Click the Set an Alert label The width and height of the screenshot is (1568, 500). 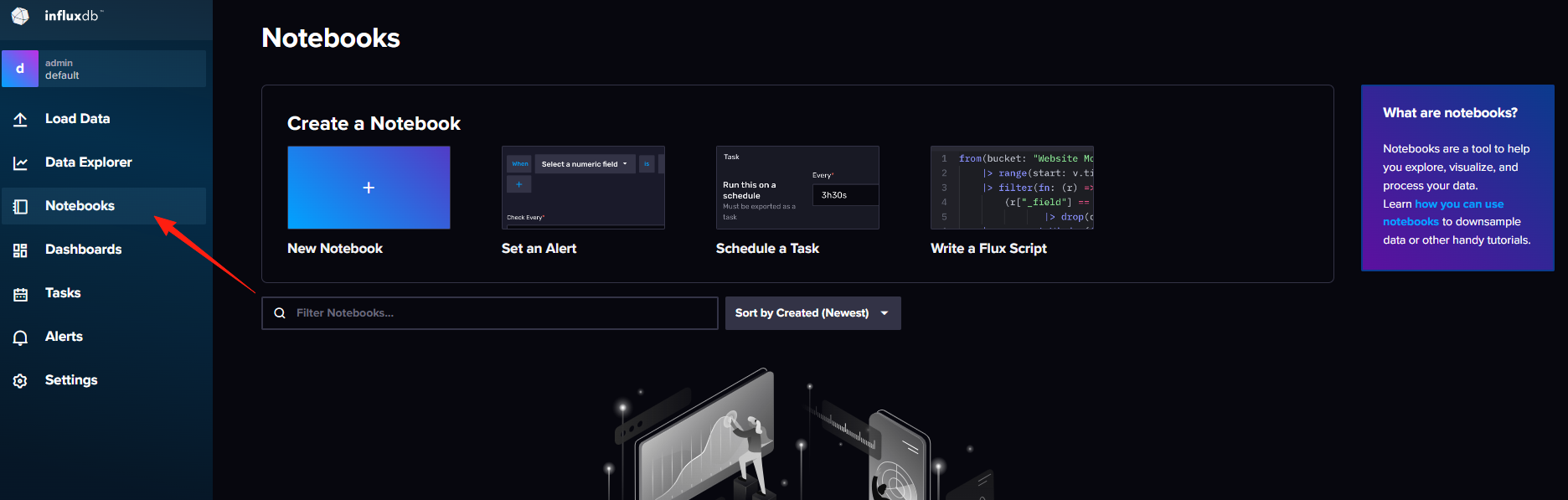click(x=539, y=249)
